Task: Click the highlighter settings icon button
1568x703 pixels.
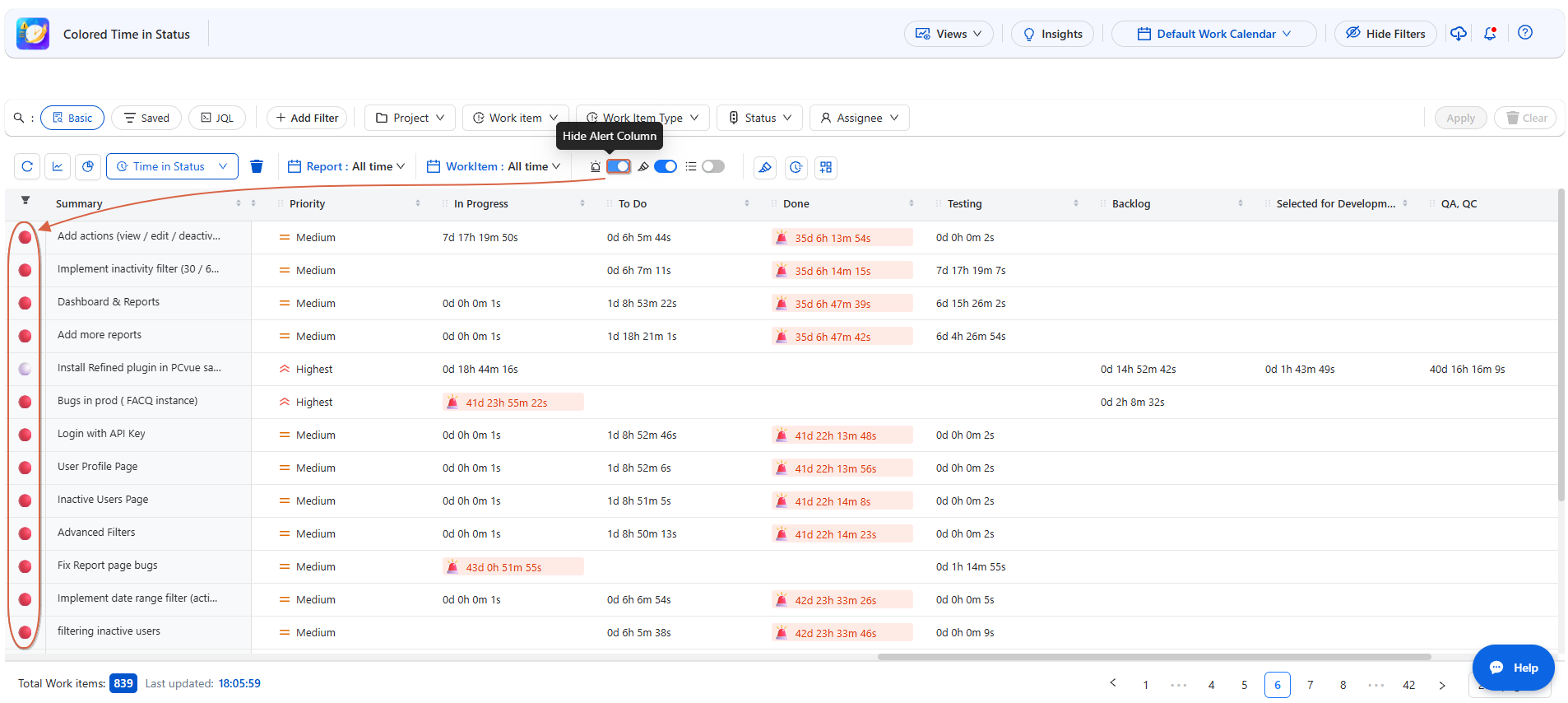Action: [765, 167]
